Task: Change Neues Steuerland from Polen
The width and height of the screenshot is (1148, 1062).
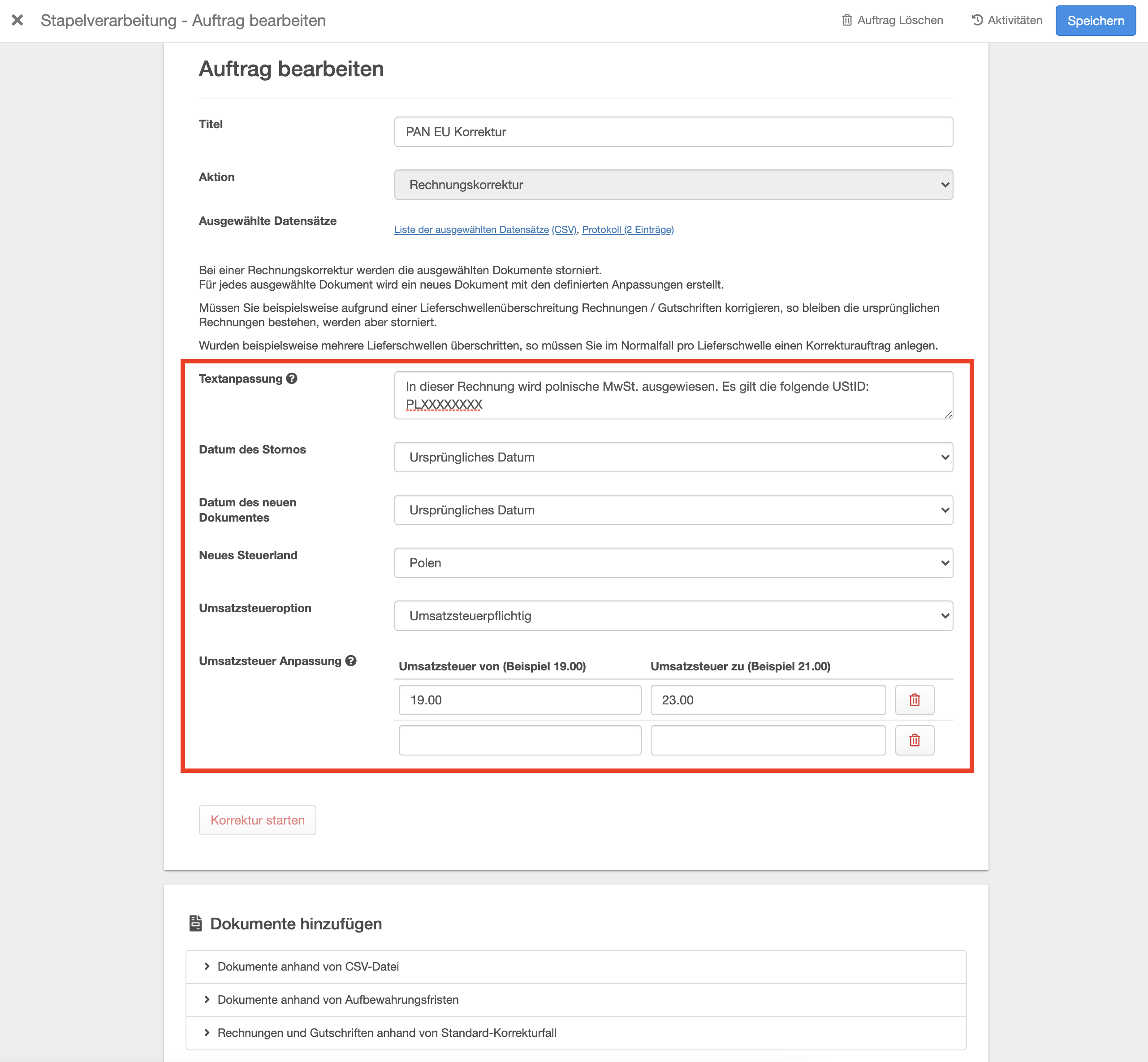Action: click(673, 563)
